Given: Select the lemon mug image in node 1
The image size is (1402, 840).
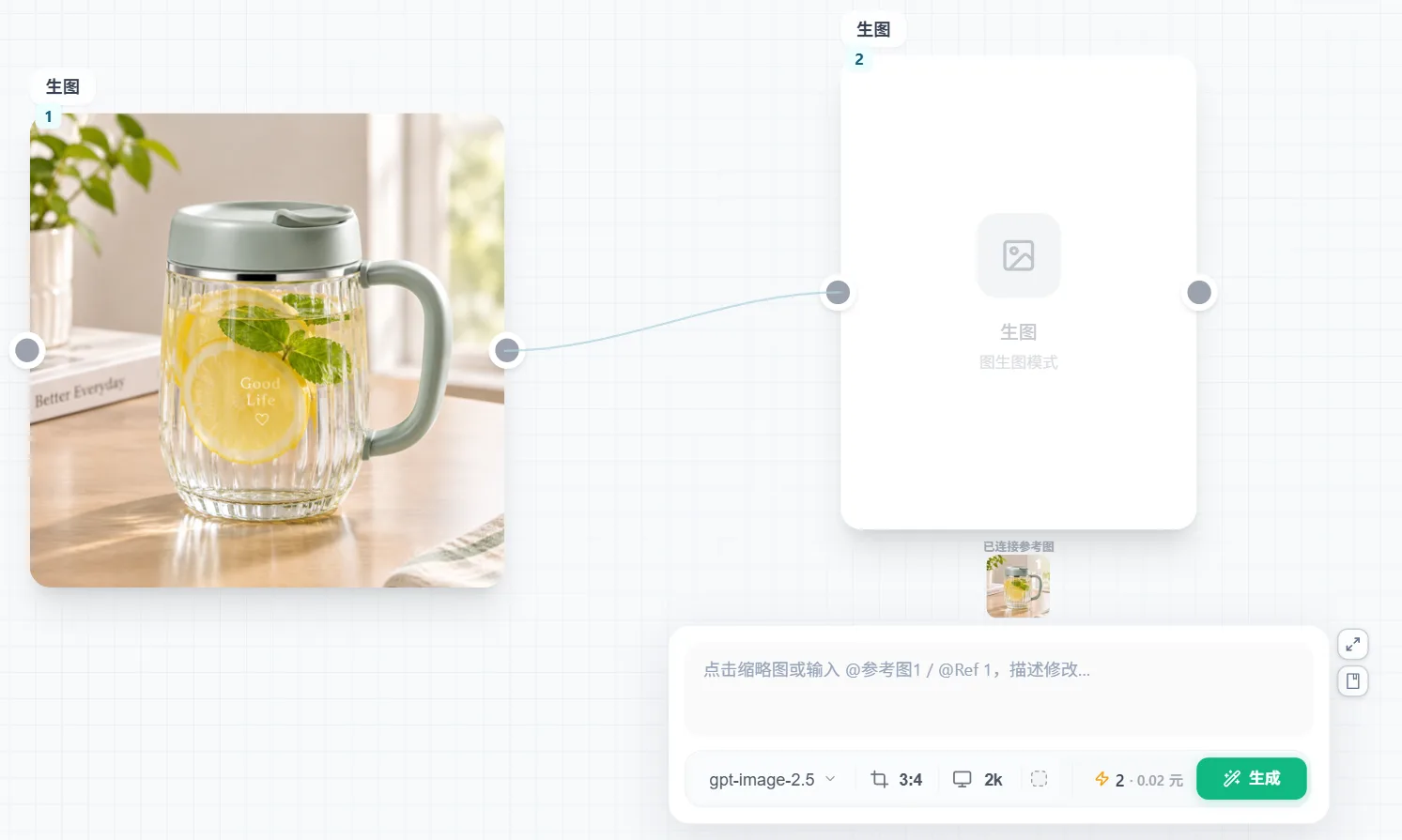Looking at the screenshot, I should pos(267,350).
